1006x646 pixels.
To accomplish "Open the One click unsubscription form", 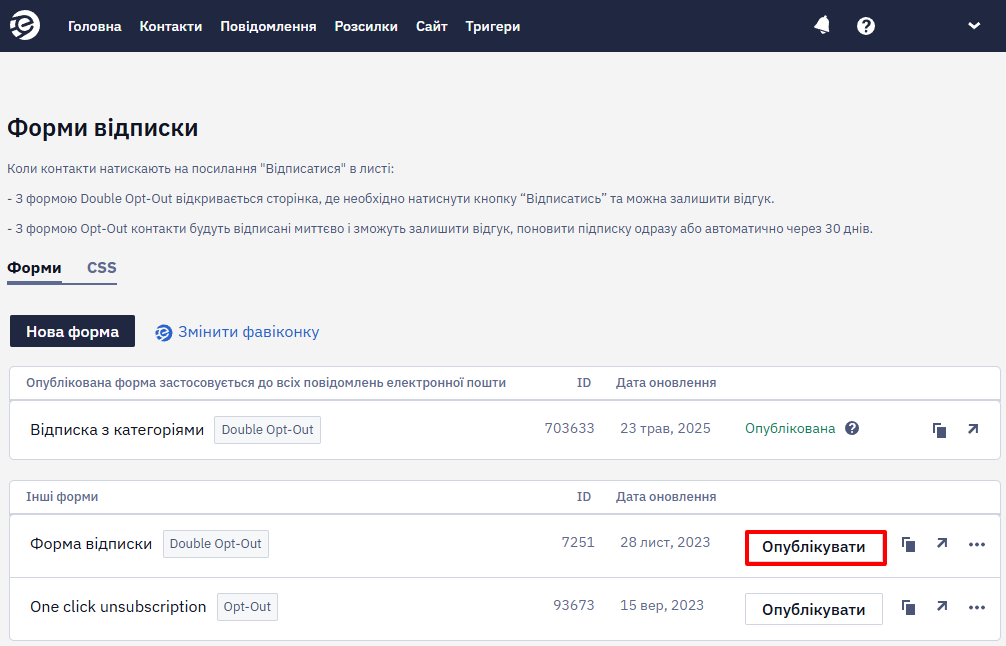I will tap(118, 607).
